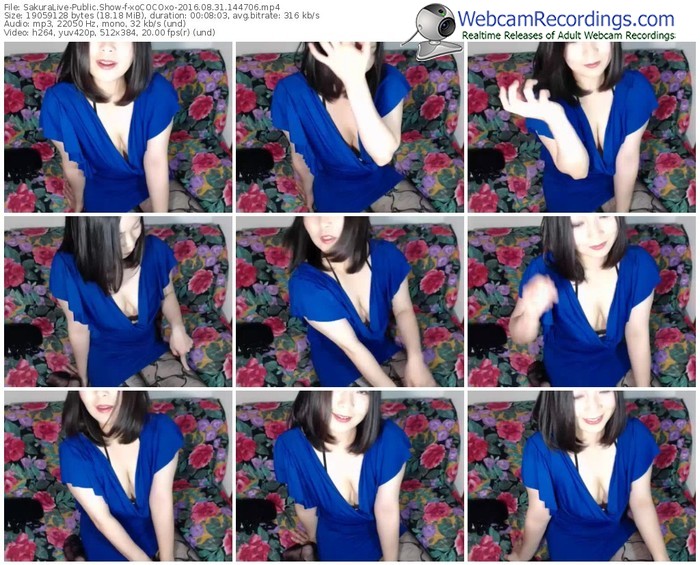Open the top-right video frame thumbnail
This screenshot has height=565, width=700.
point(582,127)
